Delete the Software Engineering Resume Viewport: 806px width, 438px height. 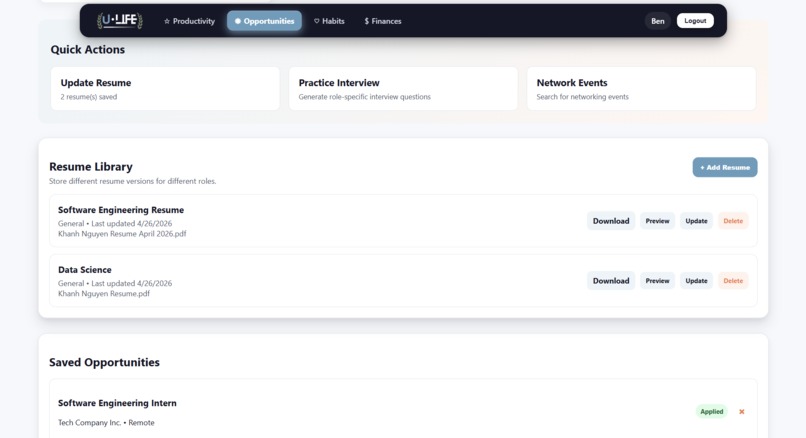pyautogui.click(x=733, y=221)
